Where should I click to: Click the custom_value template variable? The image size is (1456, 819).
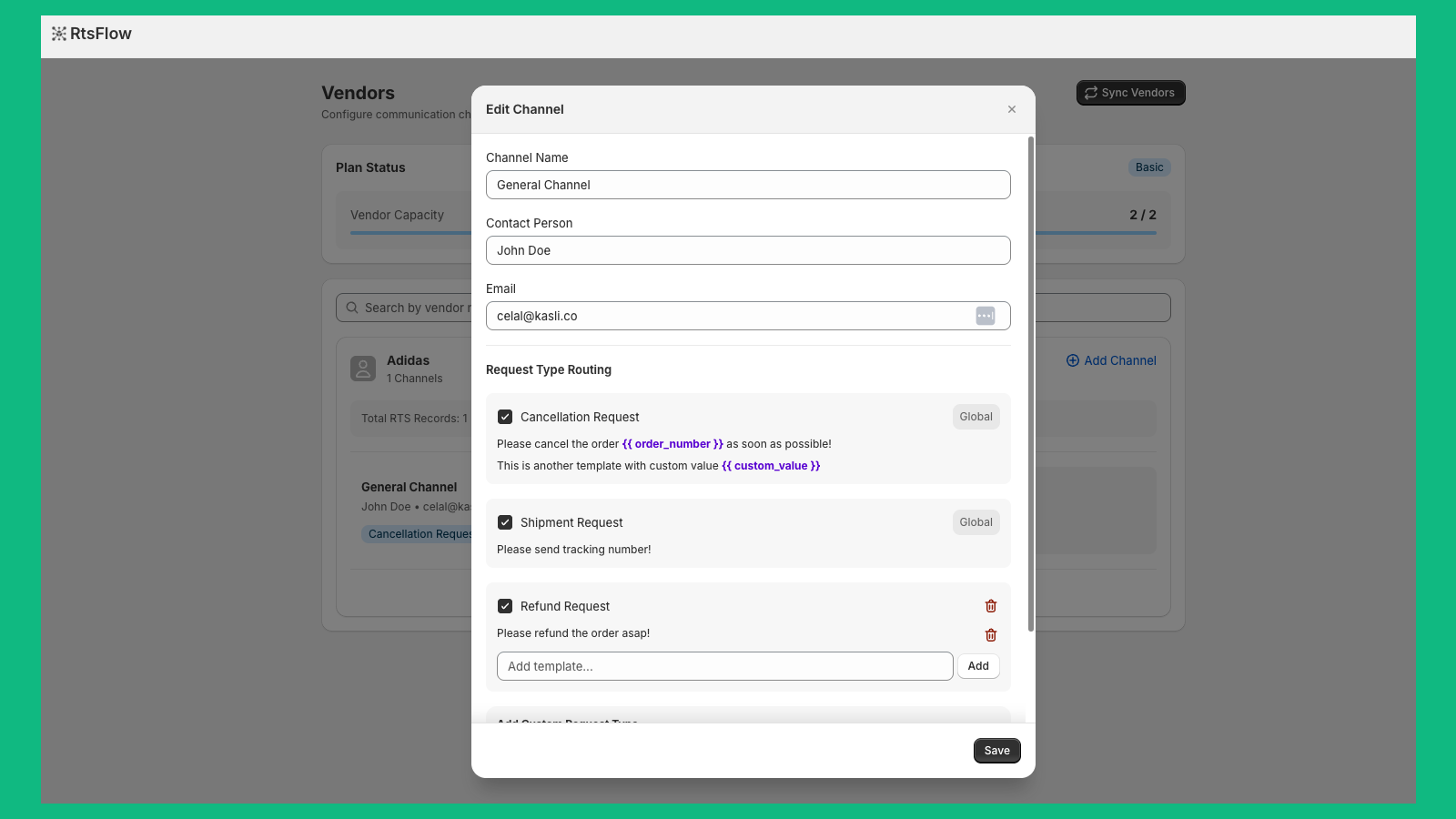point(771,466)
